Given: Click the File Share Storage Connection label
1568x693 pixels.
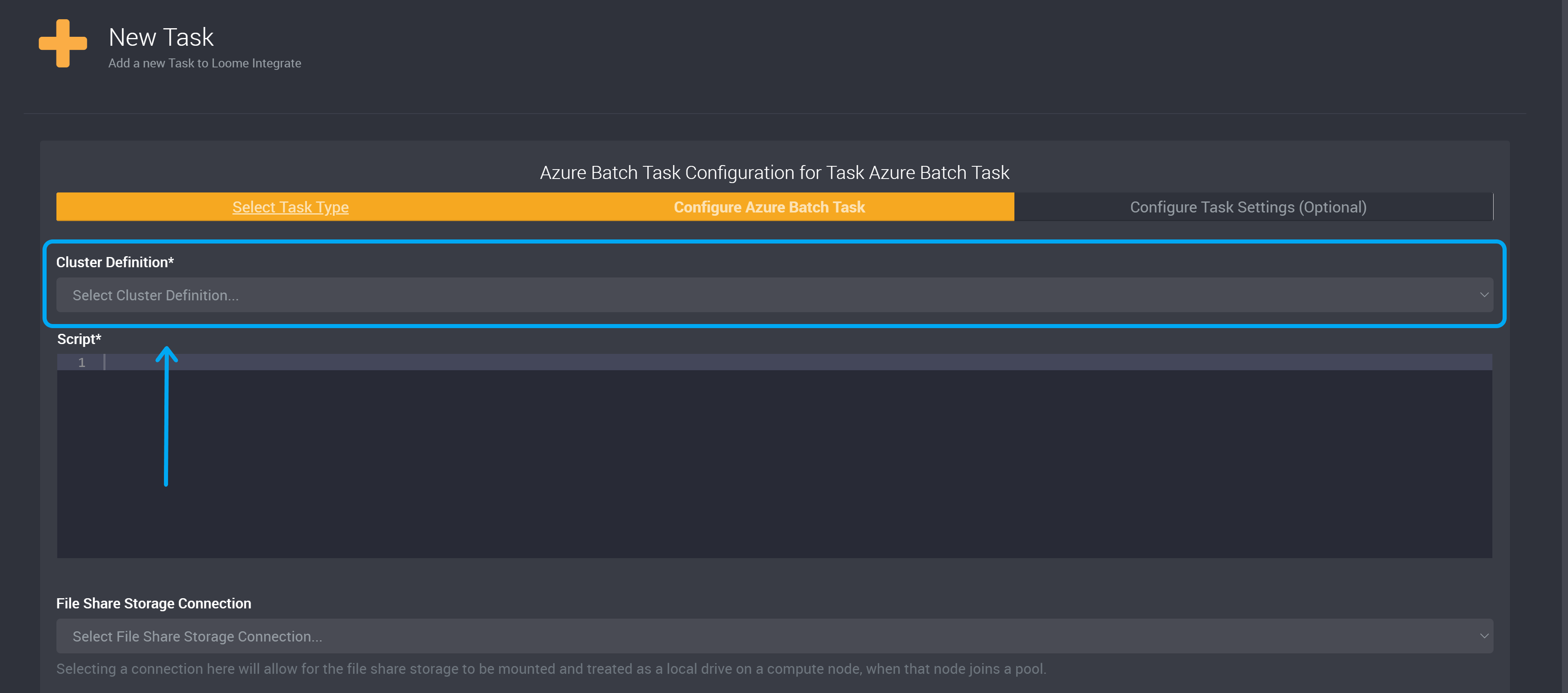Looking at the screenshot, I should (153, 604).
